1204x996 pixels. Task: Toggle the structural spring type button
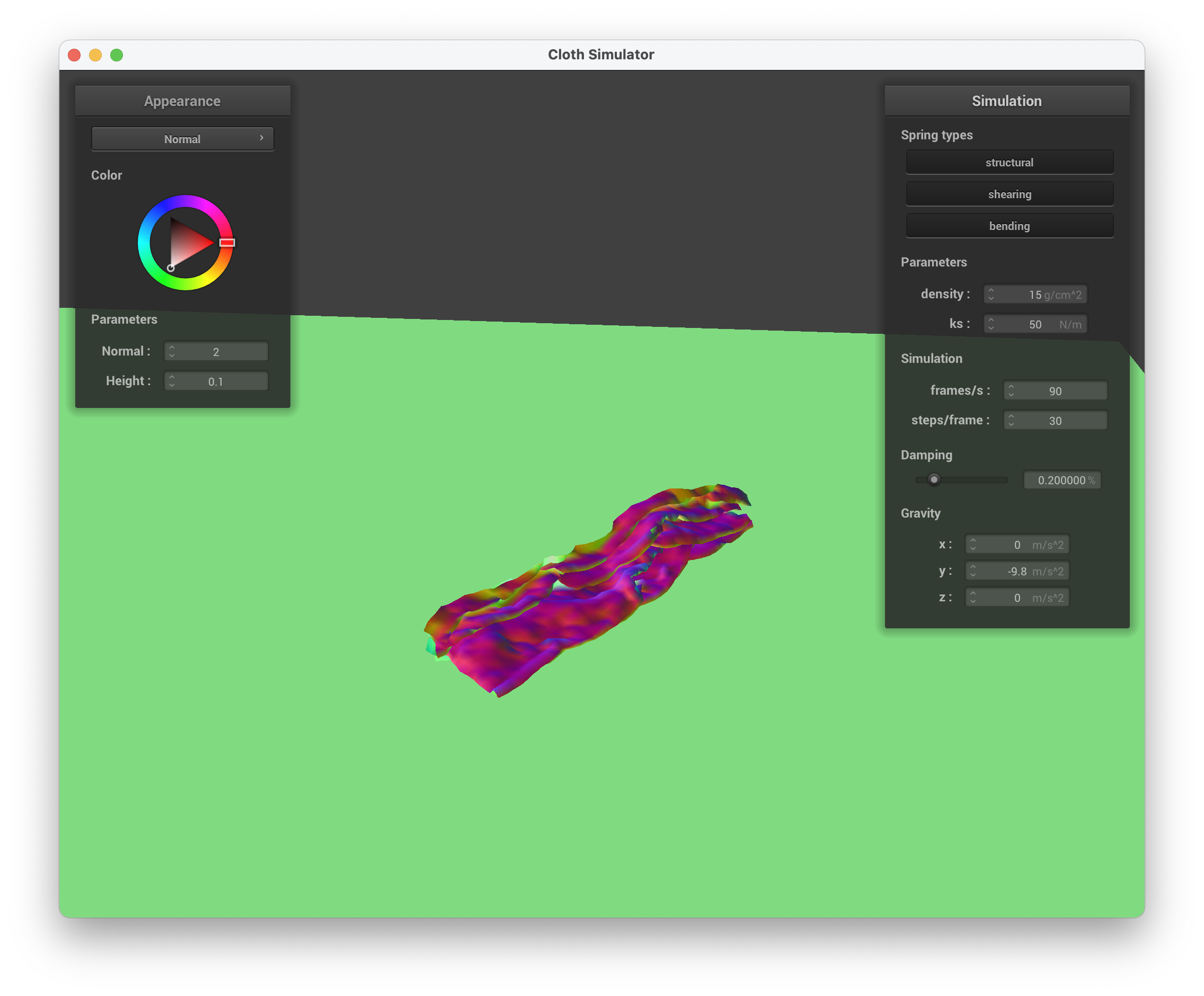pyautogui.click(x=1009, y=162)
